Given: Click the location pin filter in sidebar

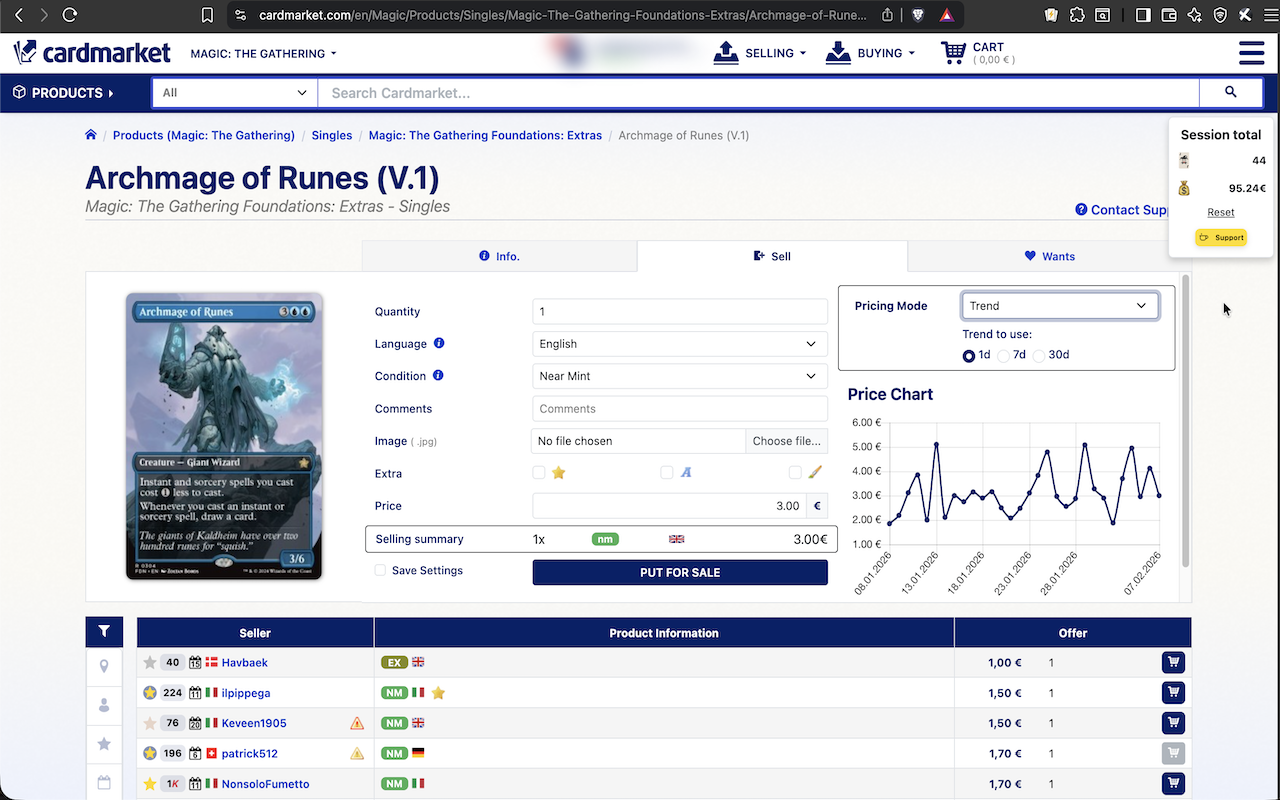Looking at the screenshot, I should click(104, 665).
